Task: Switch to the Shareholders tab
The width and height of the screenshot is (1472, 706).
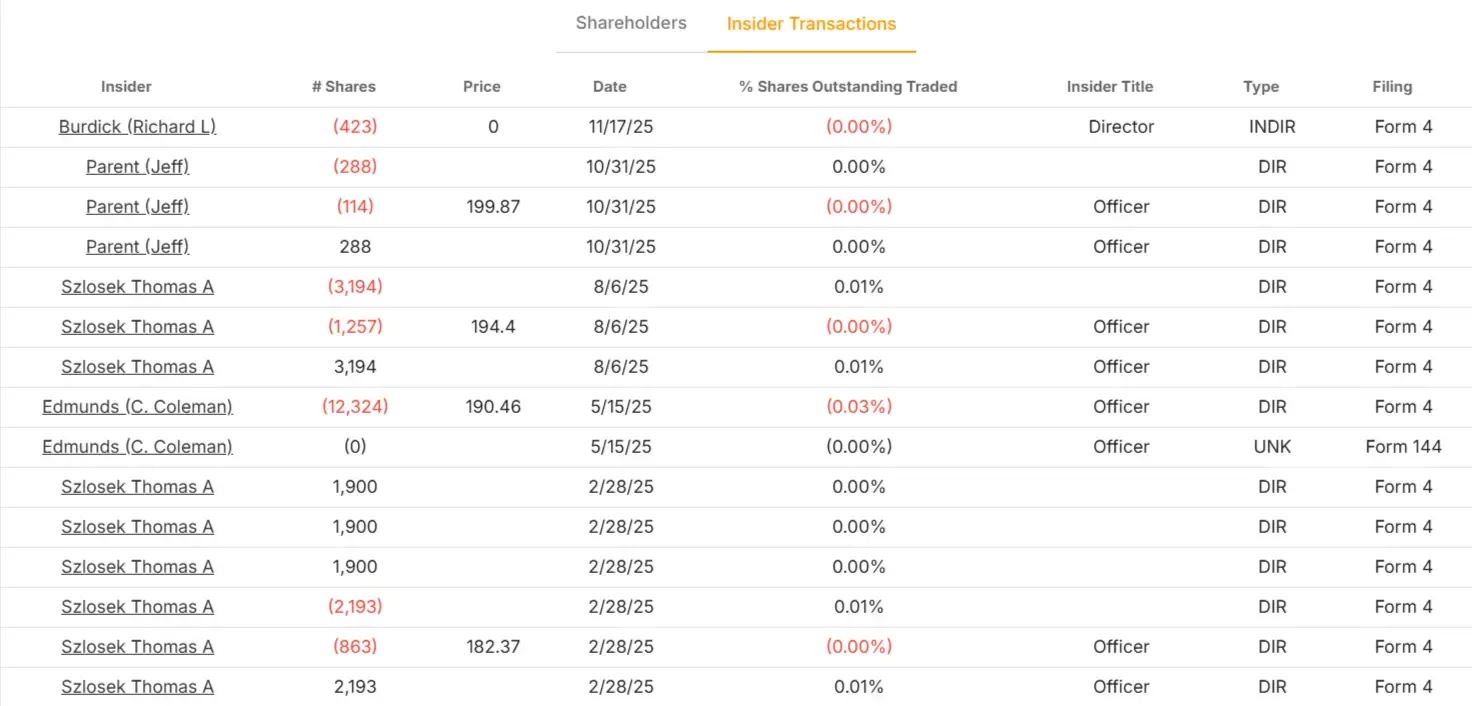Action: point(631,23)
